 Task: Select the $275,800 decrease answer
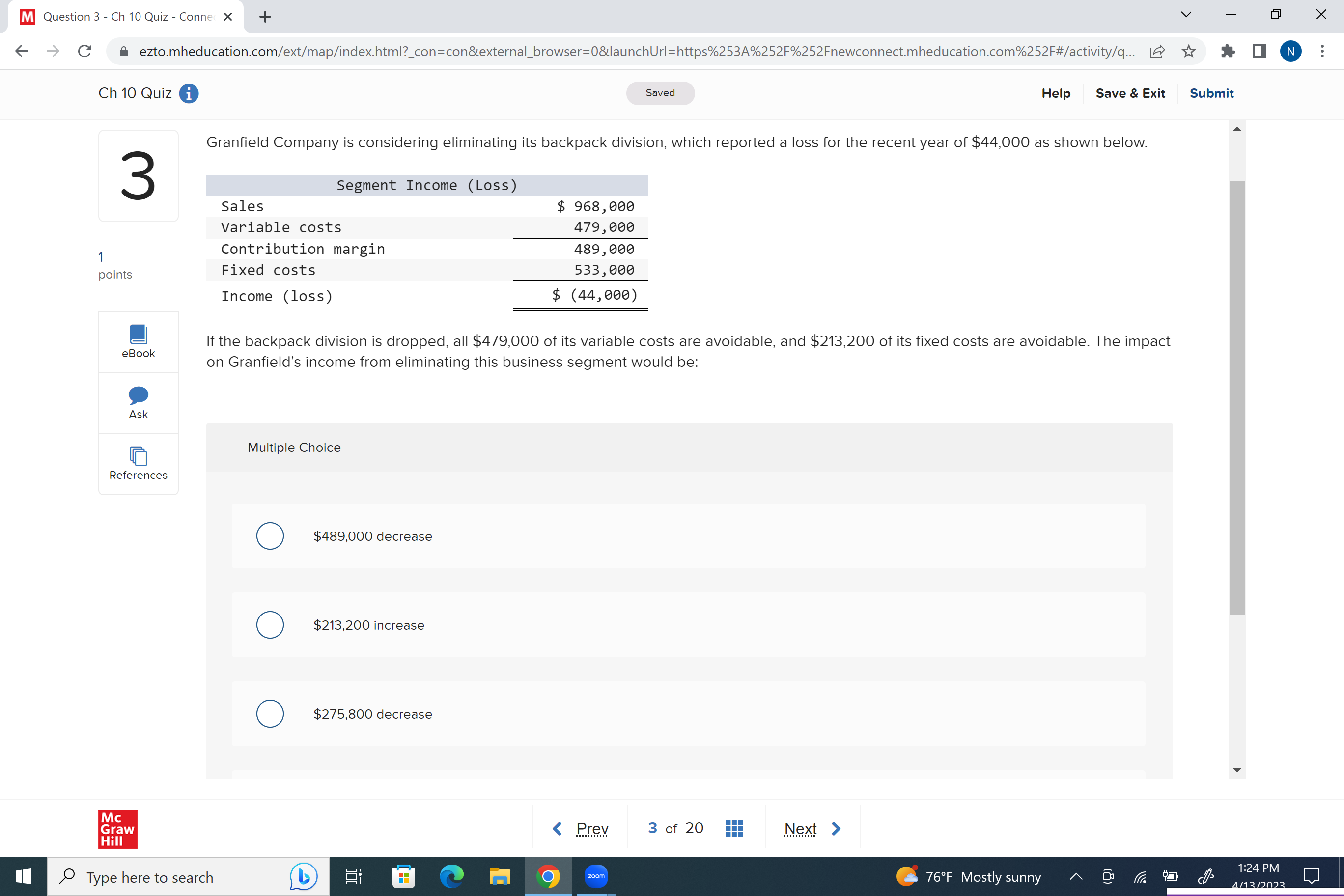click(270, 713)
